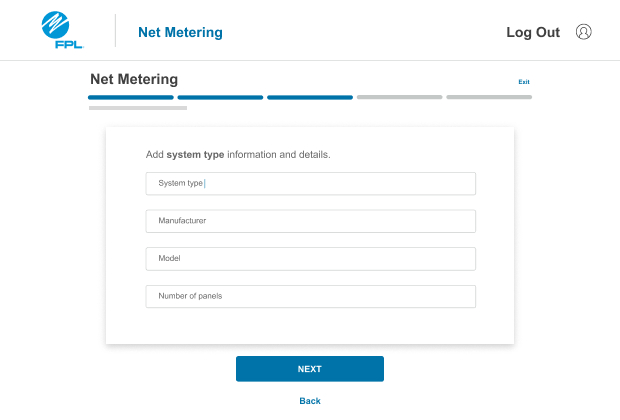Image resolution: width=620 pixels, height=420 pixels.
Task: Click the vertical divider beside the FPL logo
Action: (115, 30)
